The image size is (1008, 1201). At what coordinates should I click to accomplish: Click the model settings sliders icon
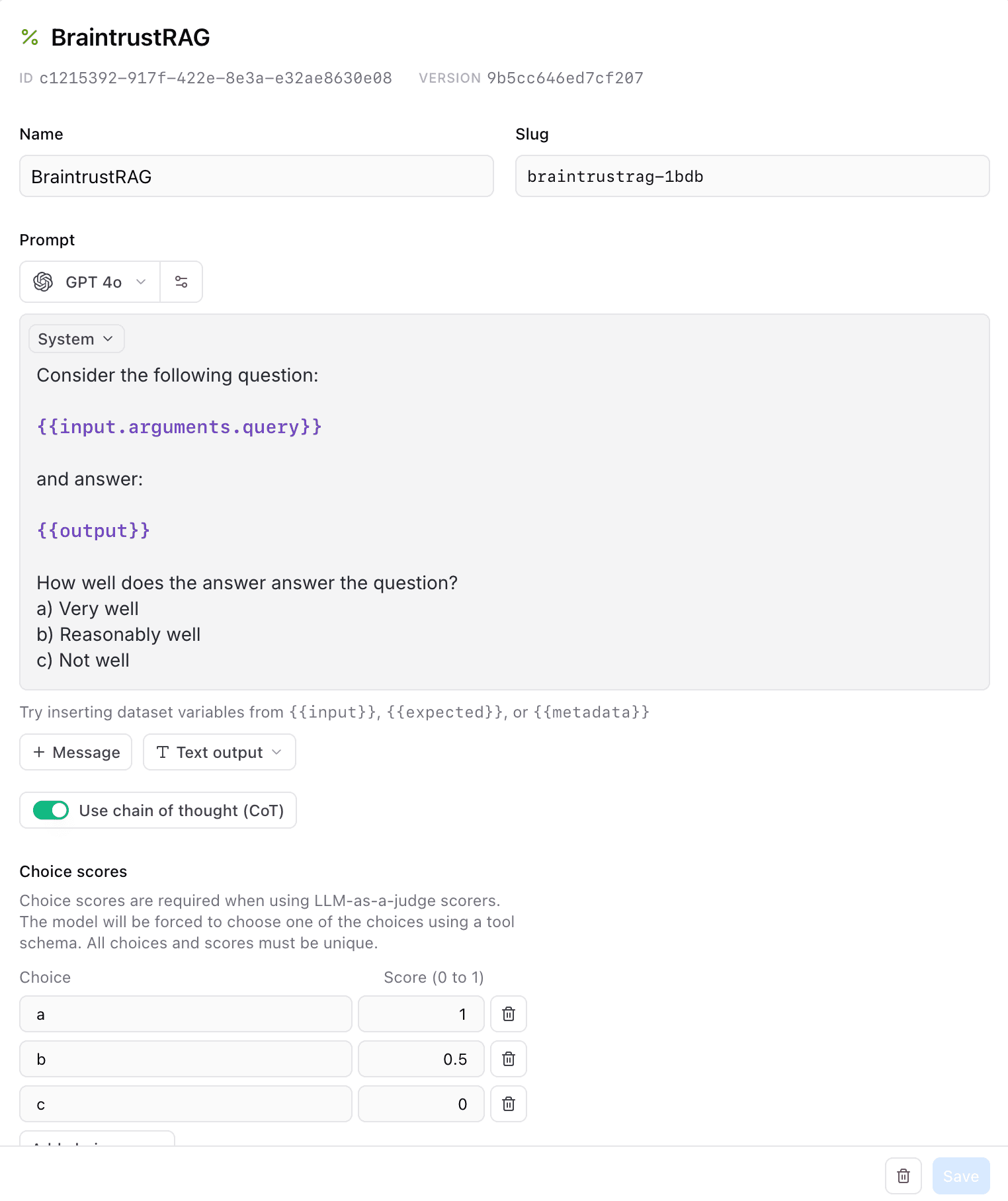[181, 282]
